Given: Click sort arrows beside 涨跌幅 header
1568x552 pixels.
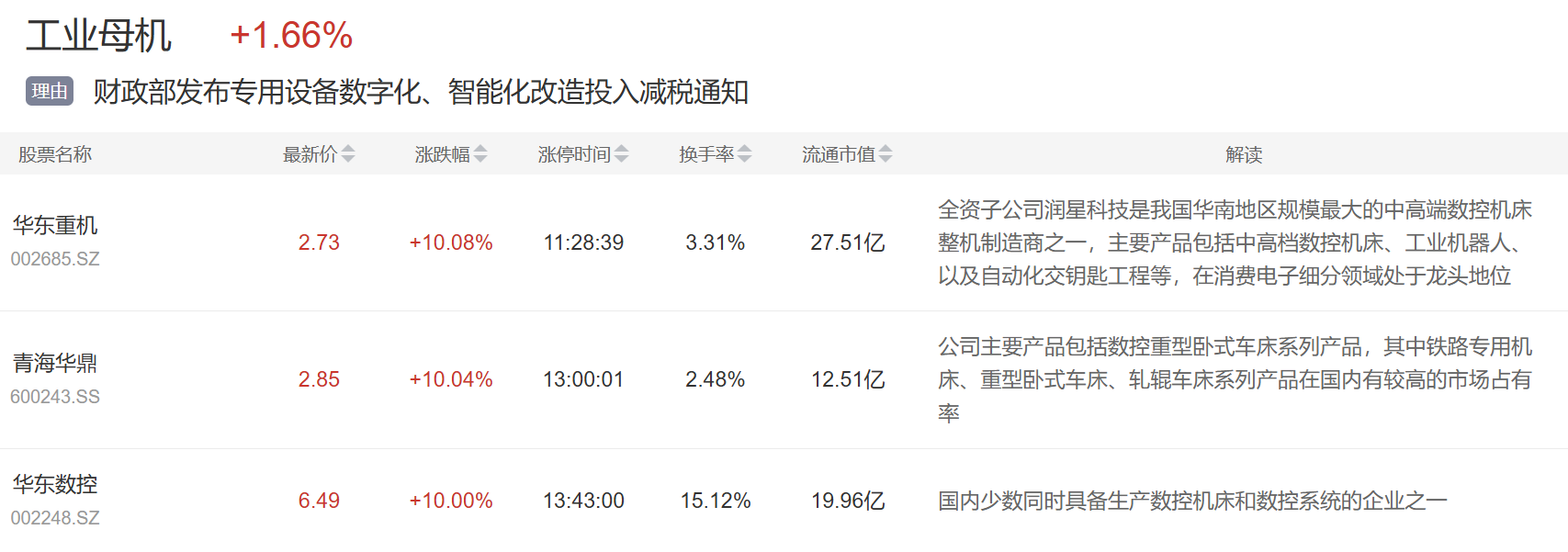Looking at the screenshot, I should [x=480, y=154].
